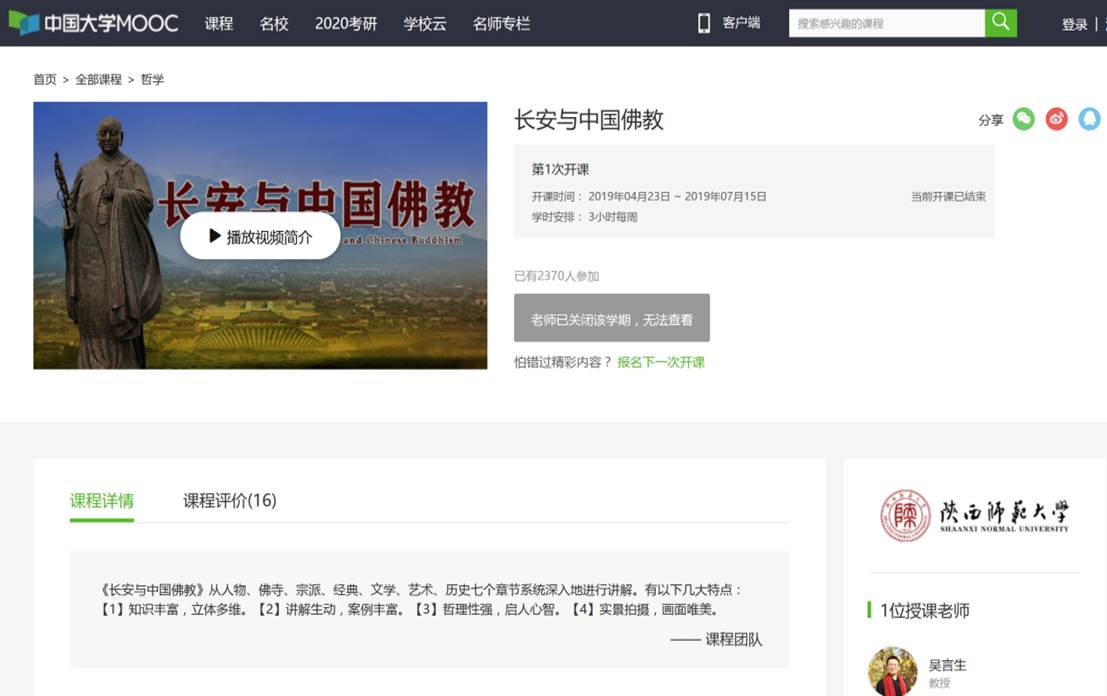Navigate to 学校云
Screen dimensions: 1107x696
tap(424, 23)
